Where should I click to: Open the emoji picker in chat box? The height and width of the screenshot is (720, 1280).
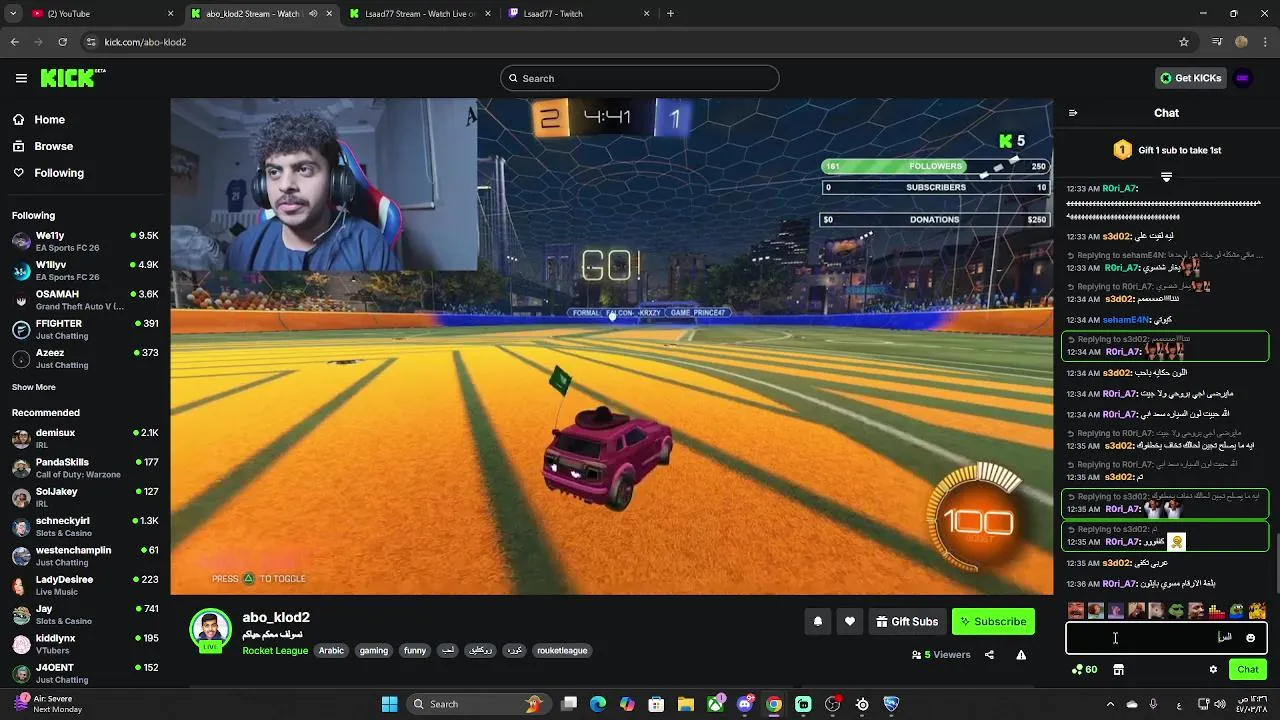click(x=1250, y=638)
